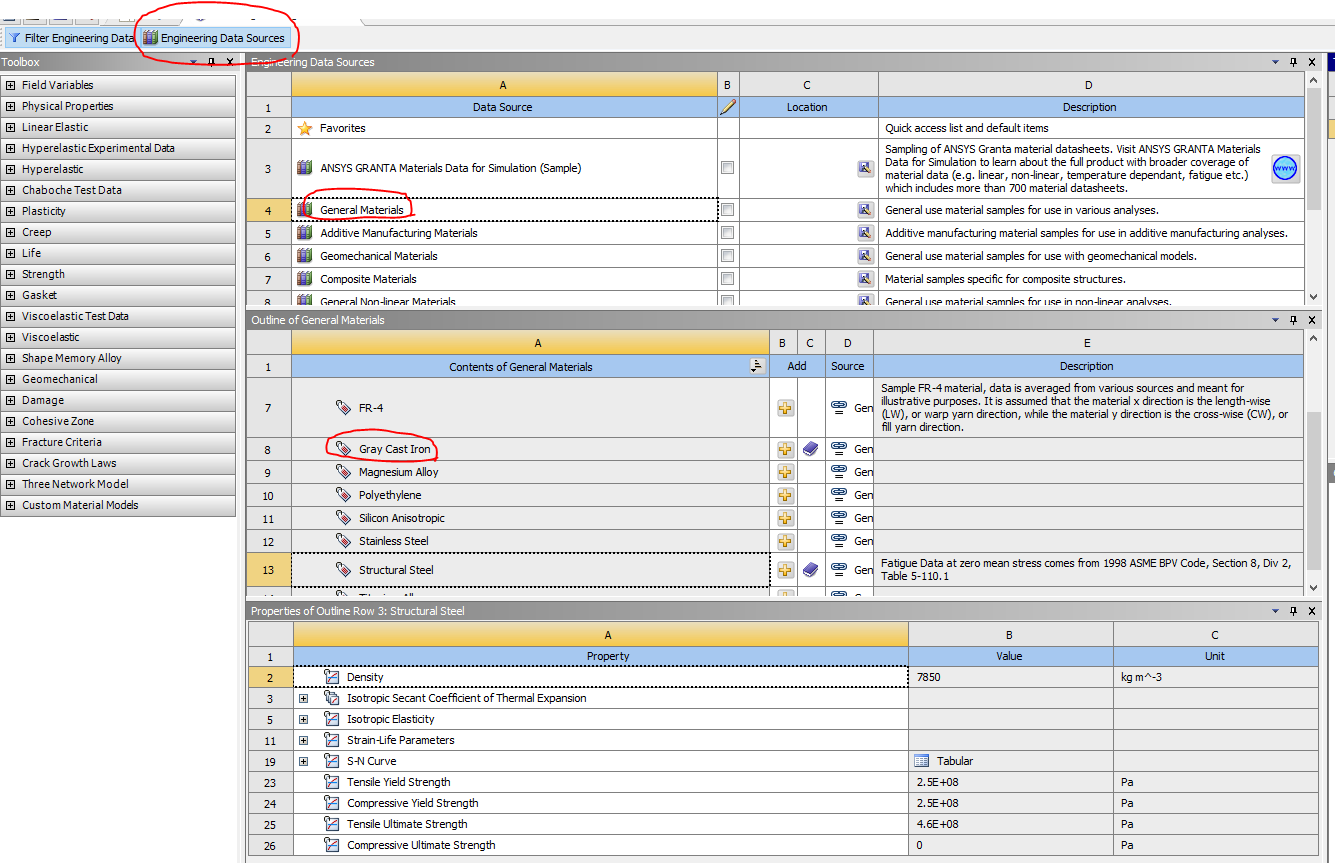Expand Hyperelastic Experimental Data group
The width and height of the screenshot is (1335, 863).
11,148
